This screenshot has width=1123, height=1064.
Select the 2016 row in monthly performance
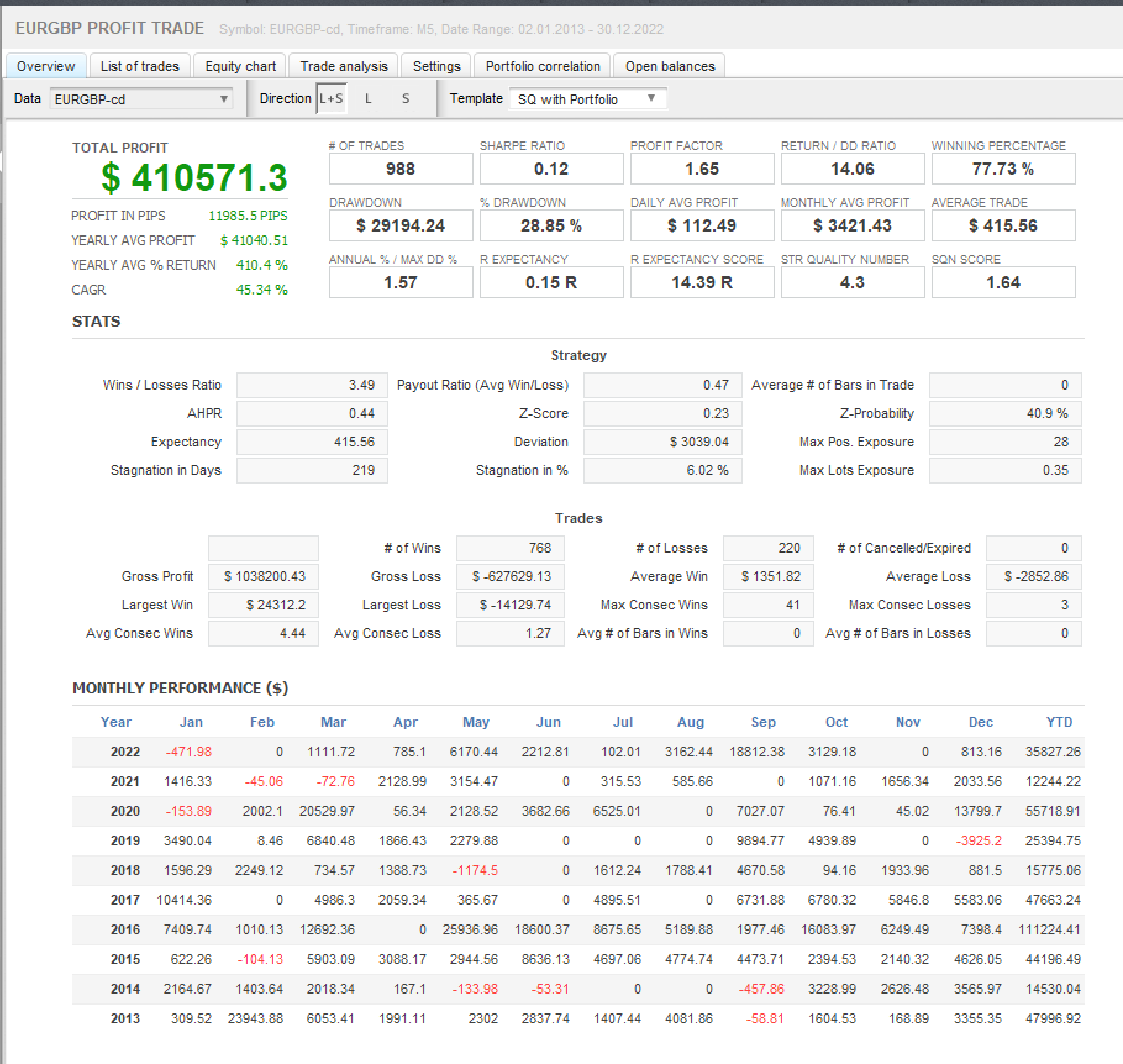point(125,929)
